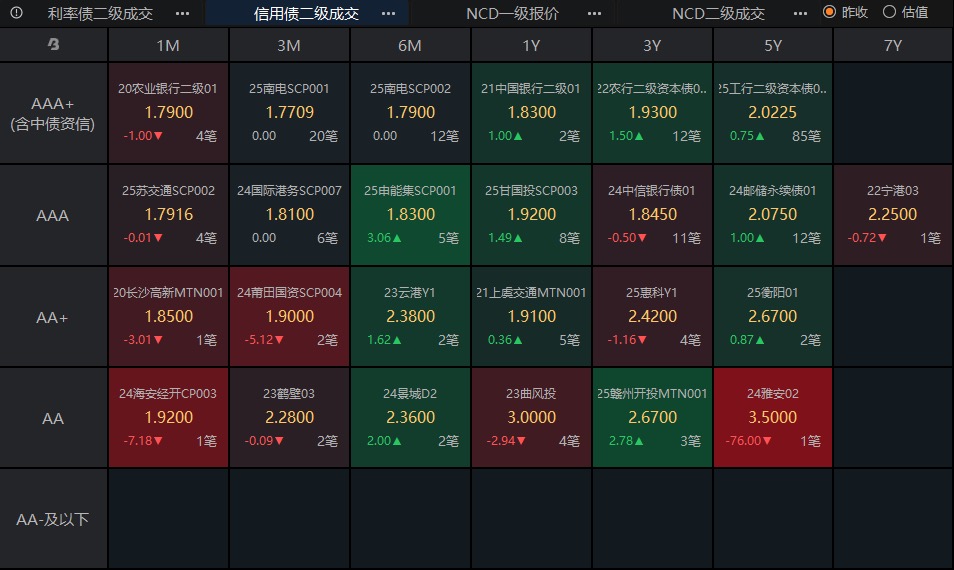Click the 22农行二级资本债 bond name

[x=652, y=89]
